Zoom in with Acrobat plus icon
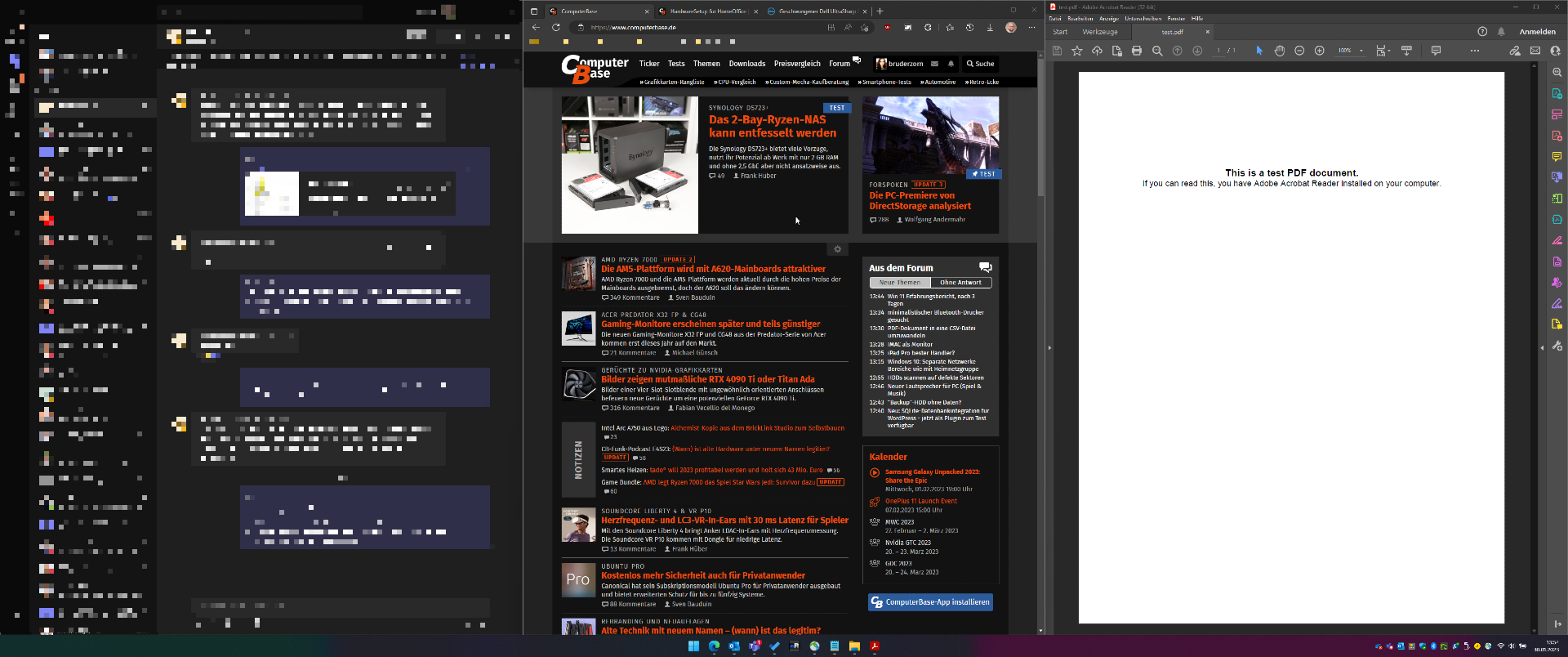This screenshot has height=657, width=1568. point(1319,51)
